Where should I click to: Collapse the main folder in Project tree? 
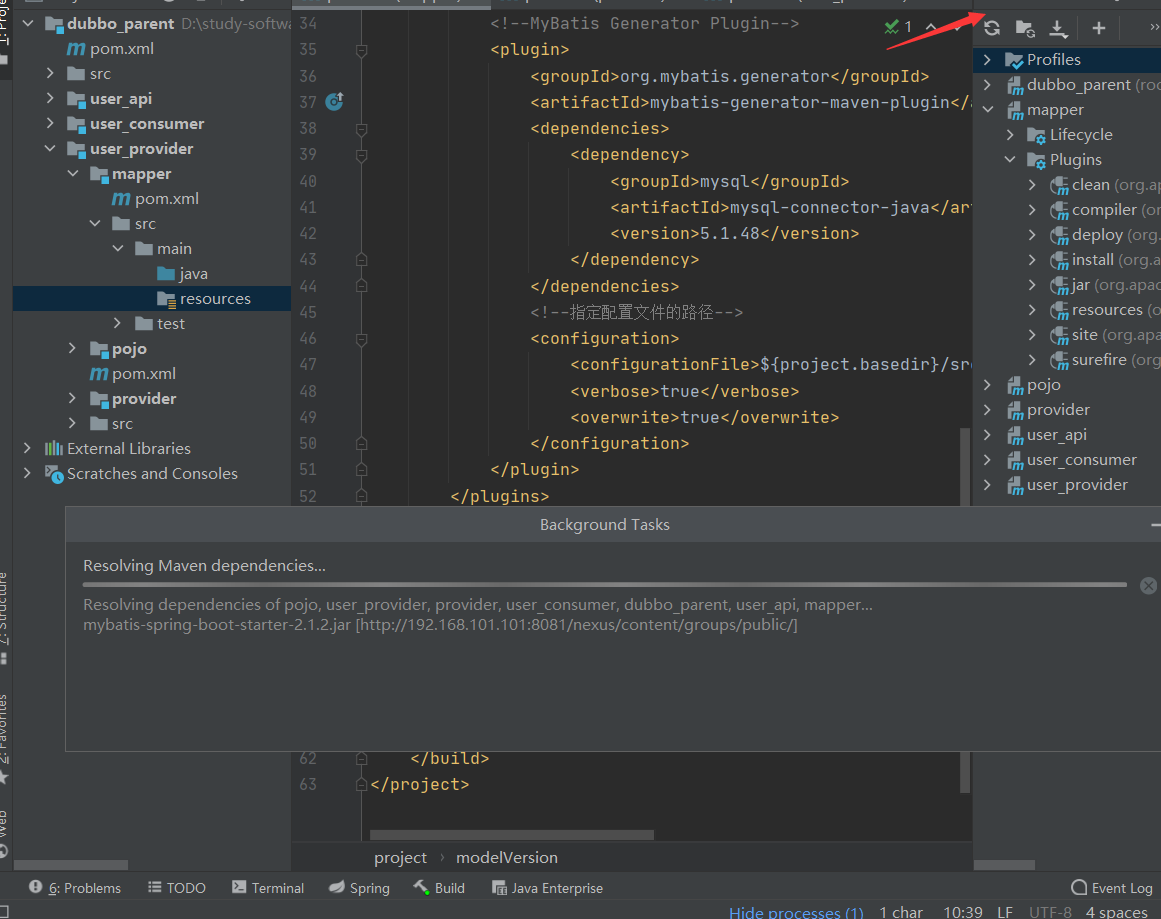click(118, 249)
